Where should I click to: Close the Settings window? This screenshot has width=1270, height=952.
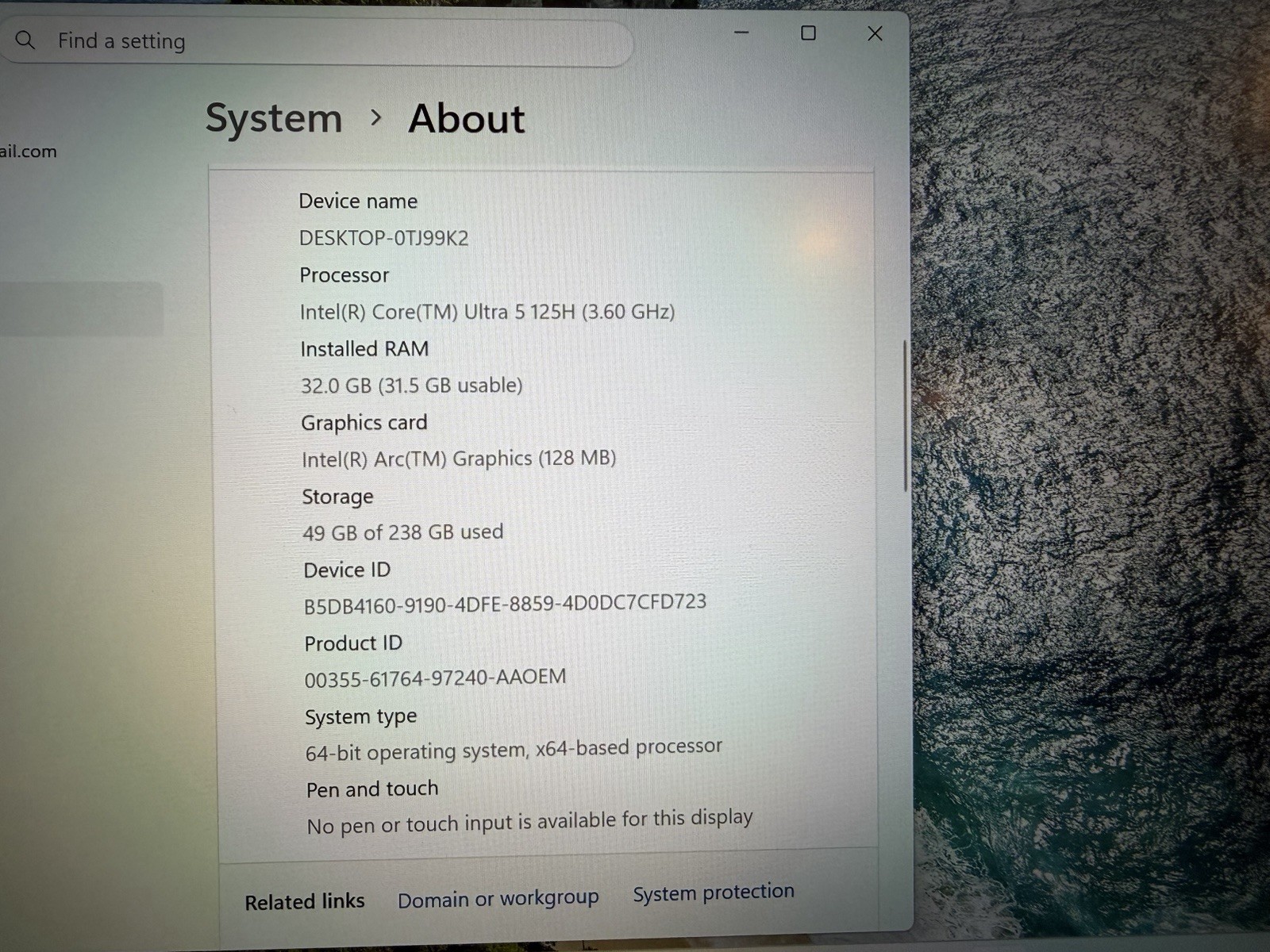(875, 33)
